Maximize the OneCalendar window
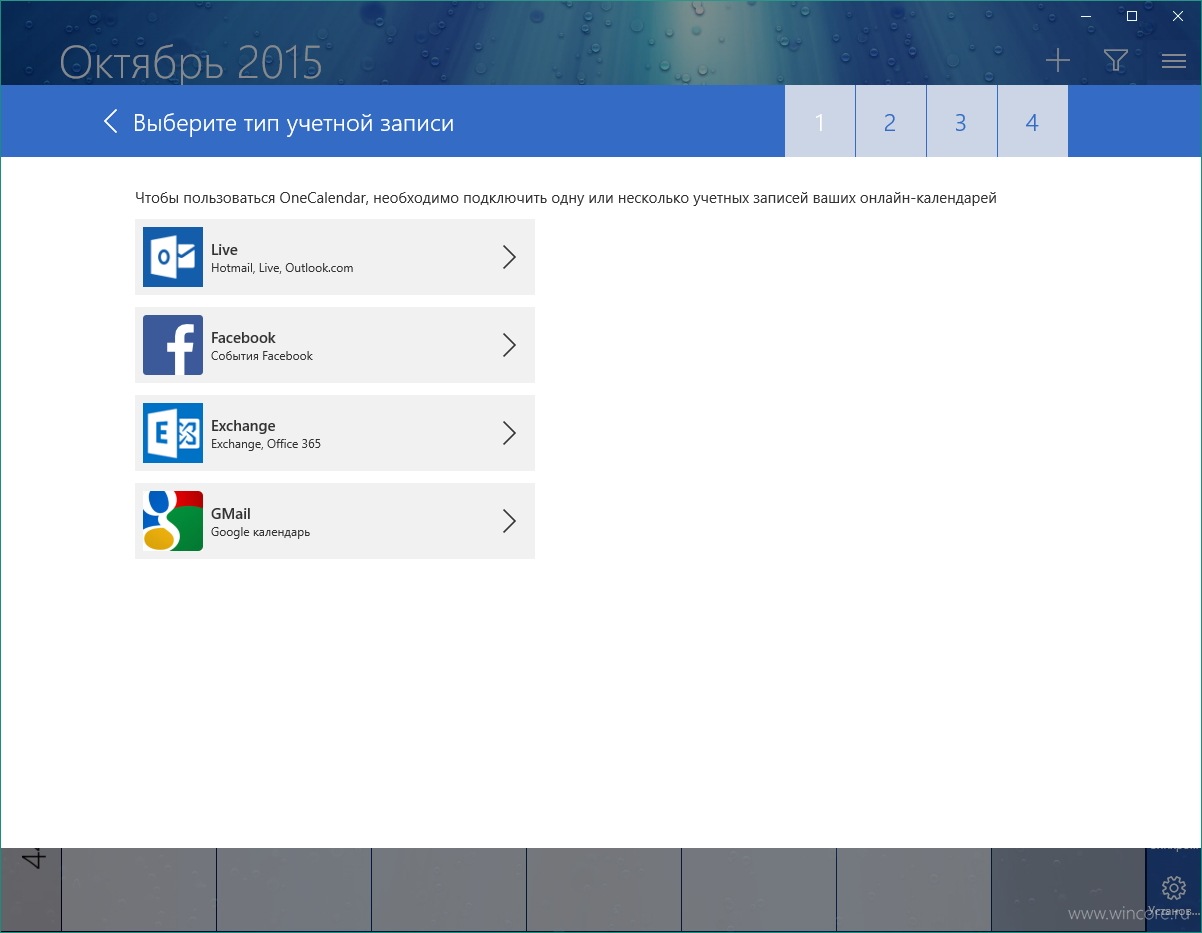This screenshot has width=1202, height=933. (x=1131, y=16)
